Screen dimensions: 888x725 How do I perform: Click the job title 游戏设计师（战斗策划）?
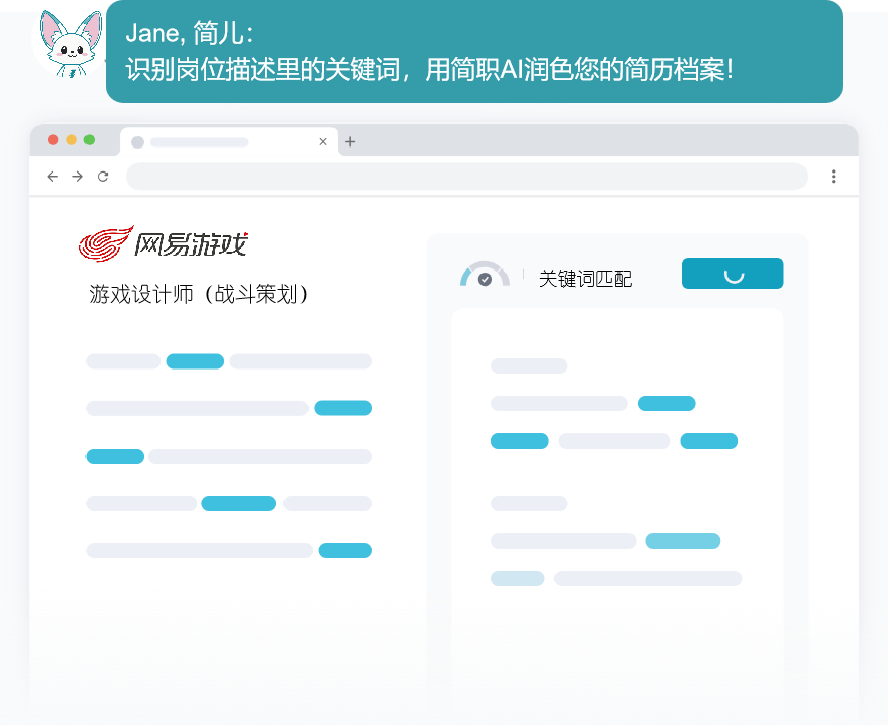[x=199, y=294]
